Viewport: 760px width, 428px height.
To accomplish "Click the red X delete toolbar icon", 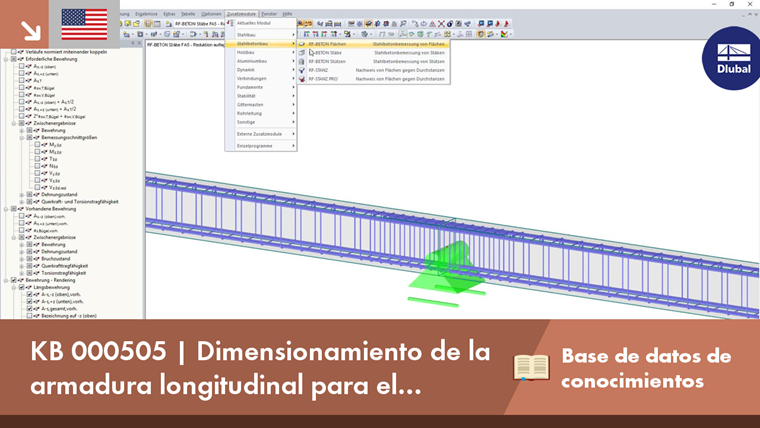I will click(441, 24).
